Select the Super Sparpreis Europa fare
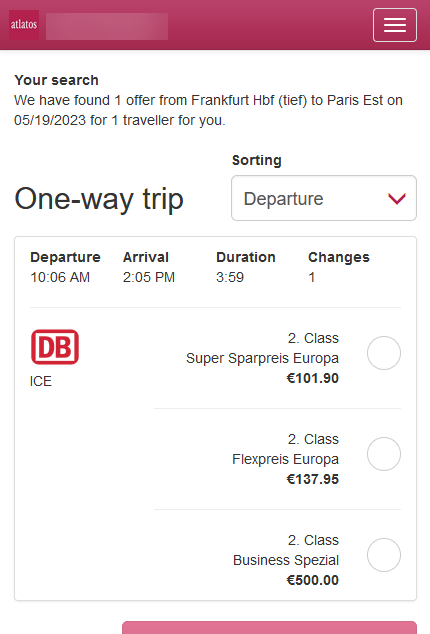This screenshot has width=430, height=634. [383, 353]
